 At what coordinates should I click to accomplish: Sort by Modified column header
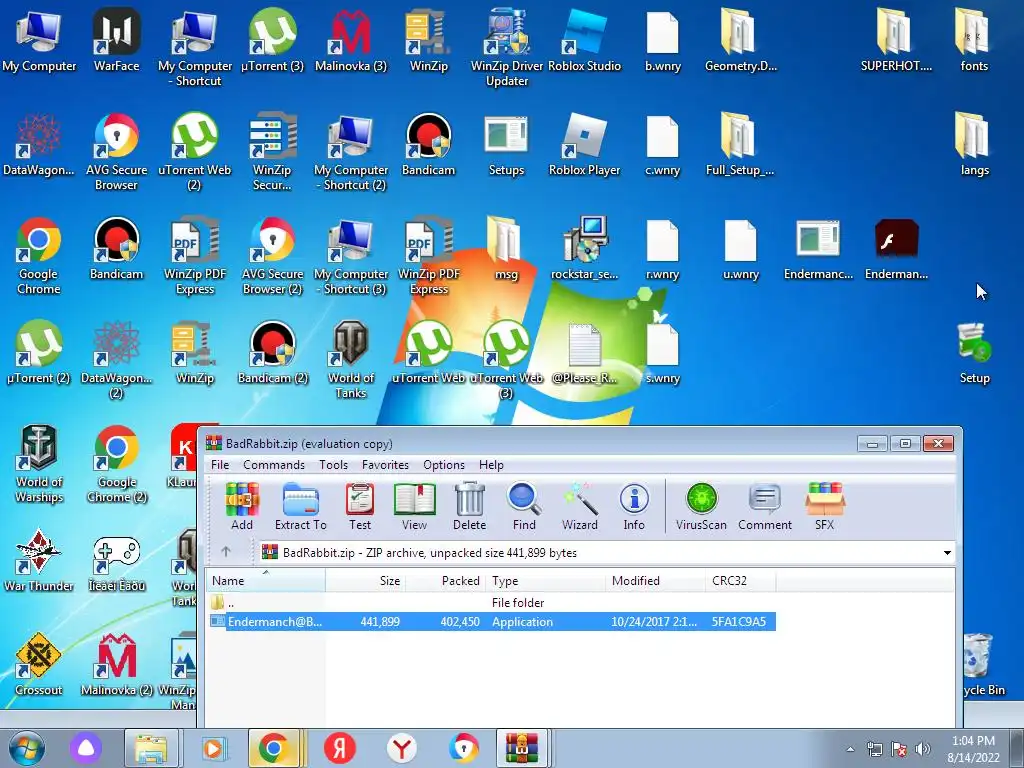tap(655, 581)
